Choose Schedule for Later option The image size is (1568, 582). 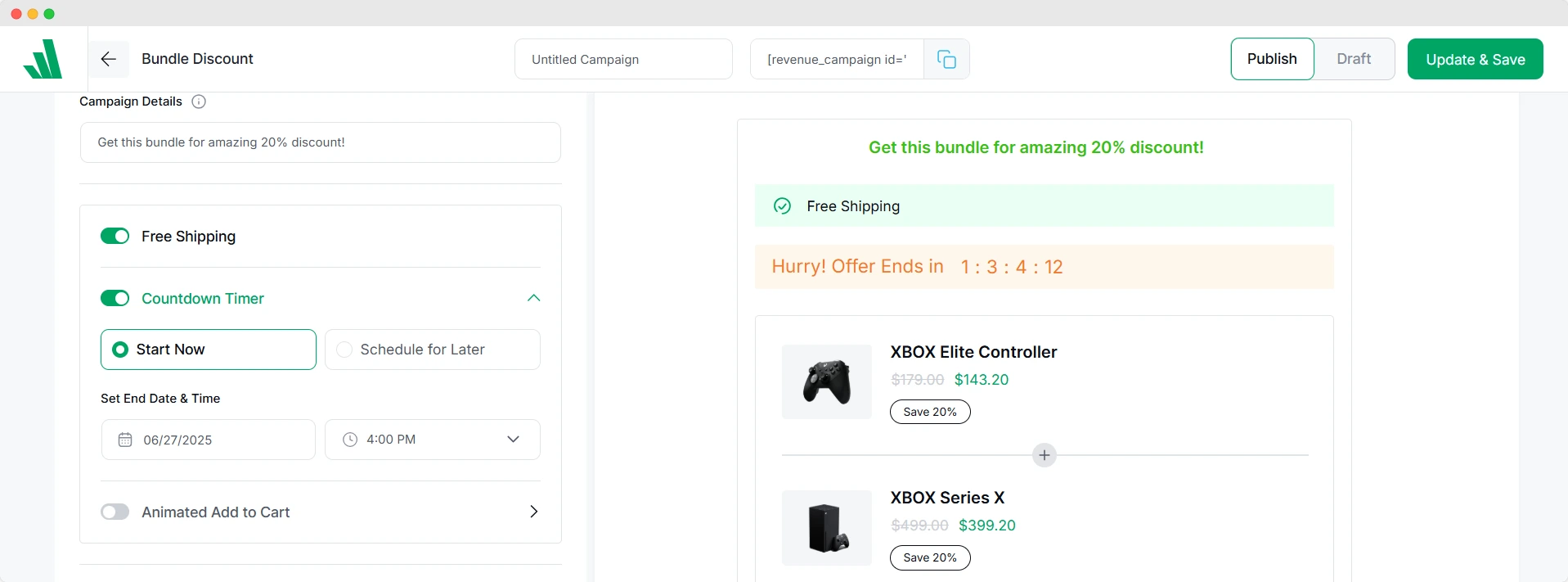(x=433, y=350)
